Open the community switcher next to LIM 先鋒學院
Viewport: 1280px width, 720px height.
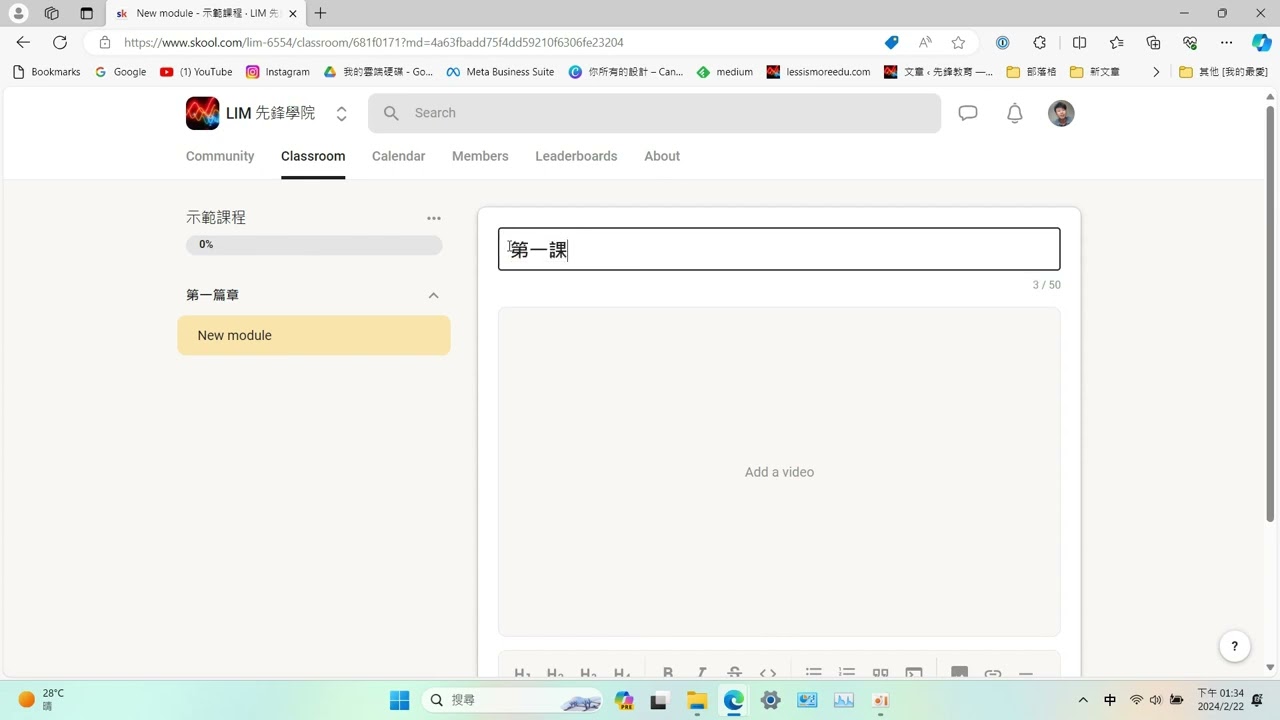pos(341,113)
